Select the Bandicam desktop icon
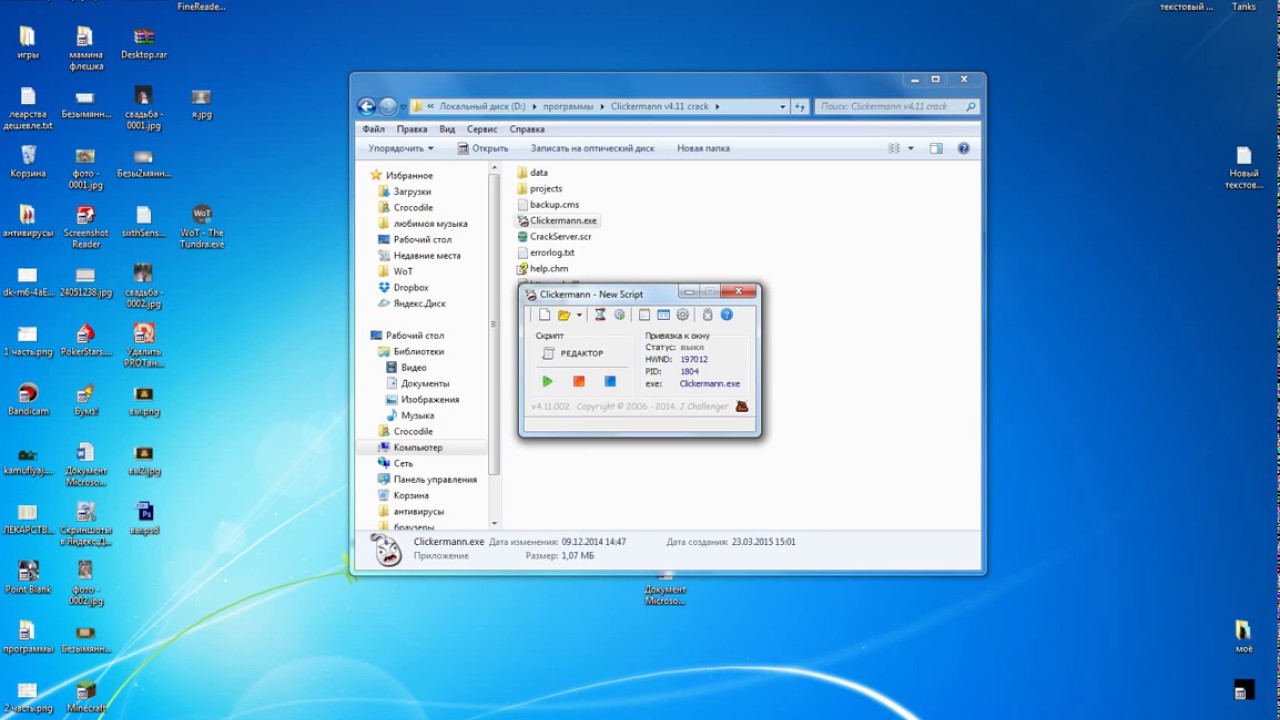The width and height of the screenshot is (1280, 720). pyautogui.click(x=28, y=399)
